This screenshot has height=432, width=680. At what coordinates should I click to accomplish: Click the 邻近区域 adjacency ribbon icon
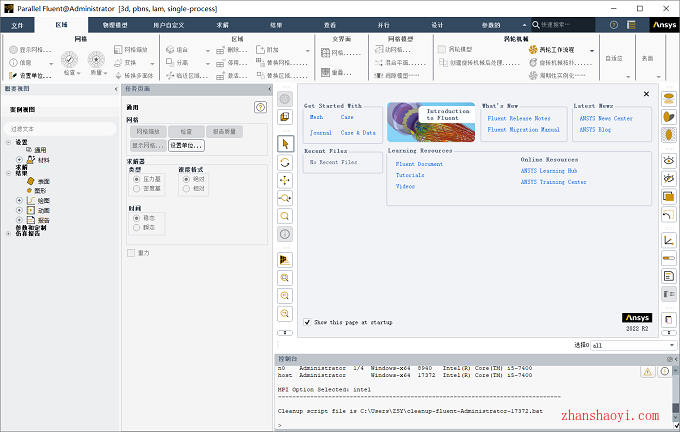[170, 75]
